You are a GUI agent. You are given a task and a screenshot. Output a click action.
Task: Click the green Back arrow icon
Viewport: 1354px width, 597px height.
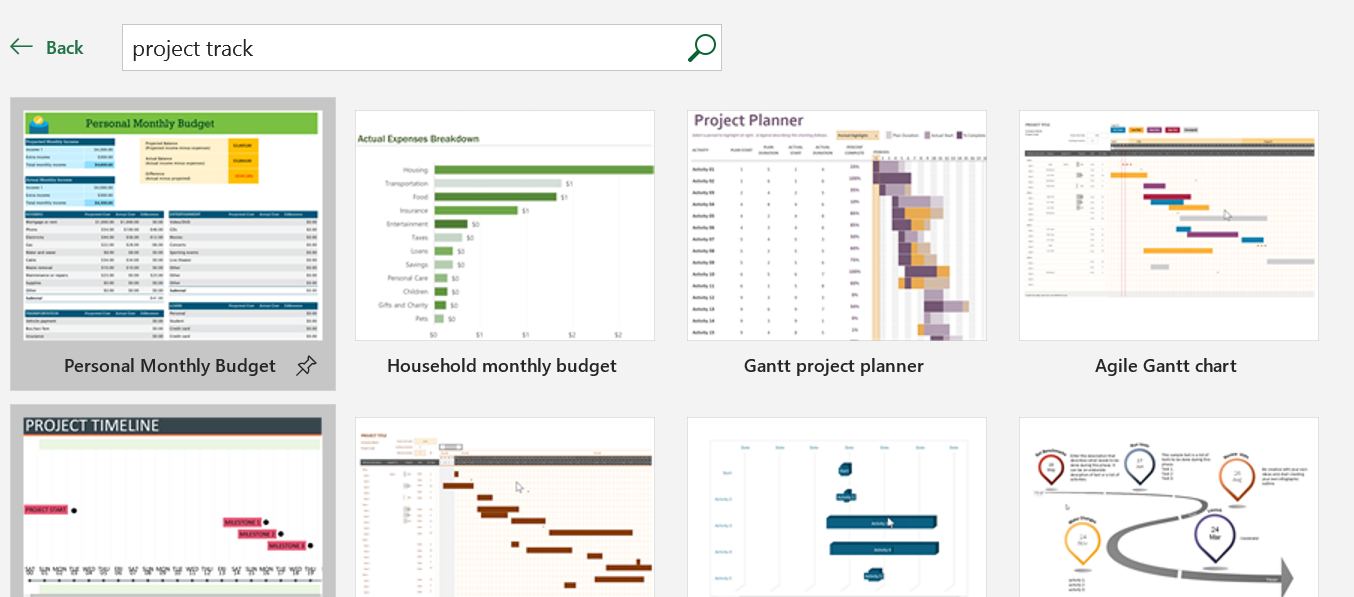(22, 47)
